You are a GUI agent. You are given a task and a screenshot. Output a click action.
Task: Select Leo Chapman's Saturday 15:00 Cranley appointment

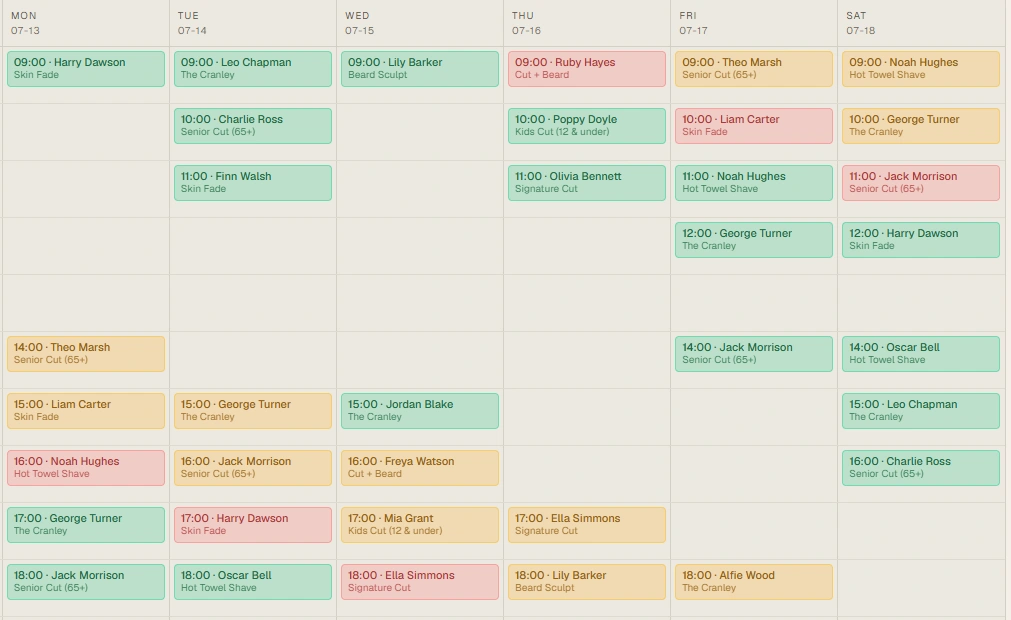tap(921, 411)
